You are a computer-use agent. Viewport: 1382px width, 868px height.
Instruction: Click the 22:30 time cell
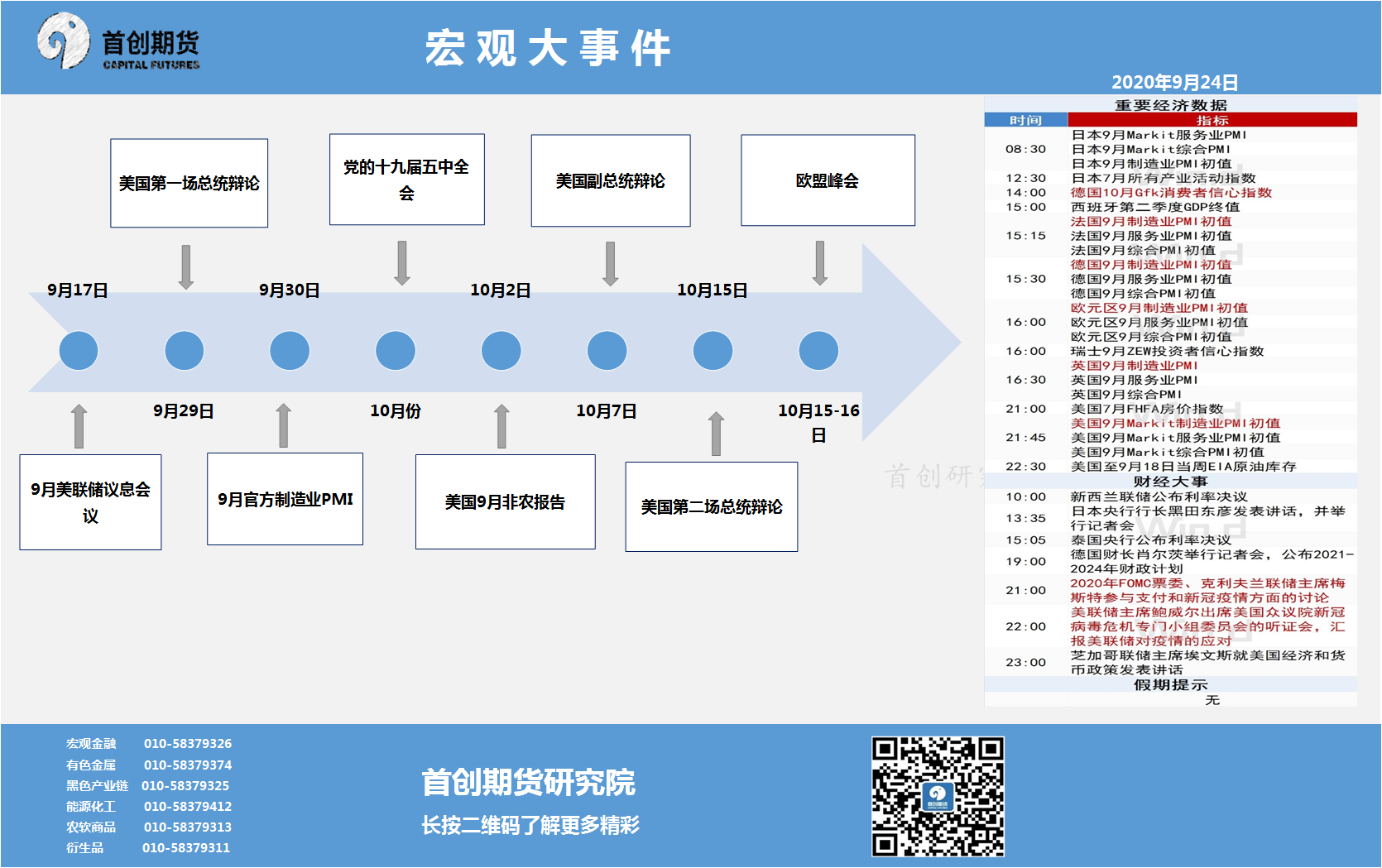point(1026,467)
